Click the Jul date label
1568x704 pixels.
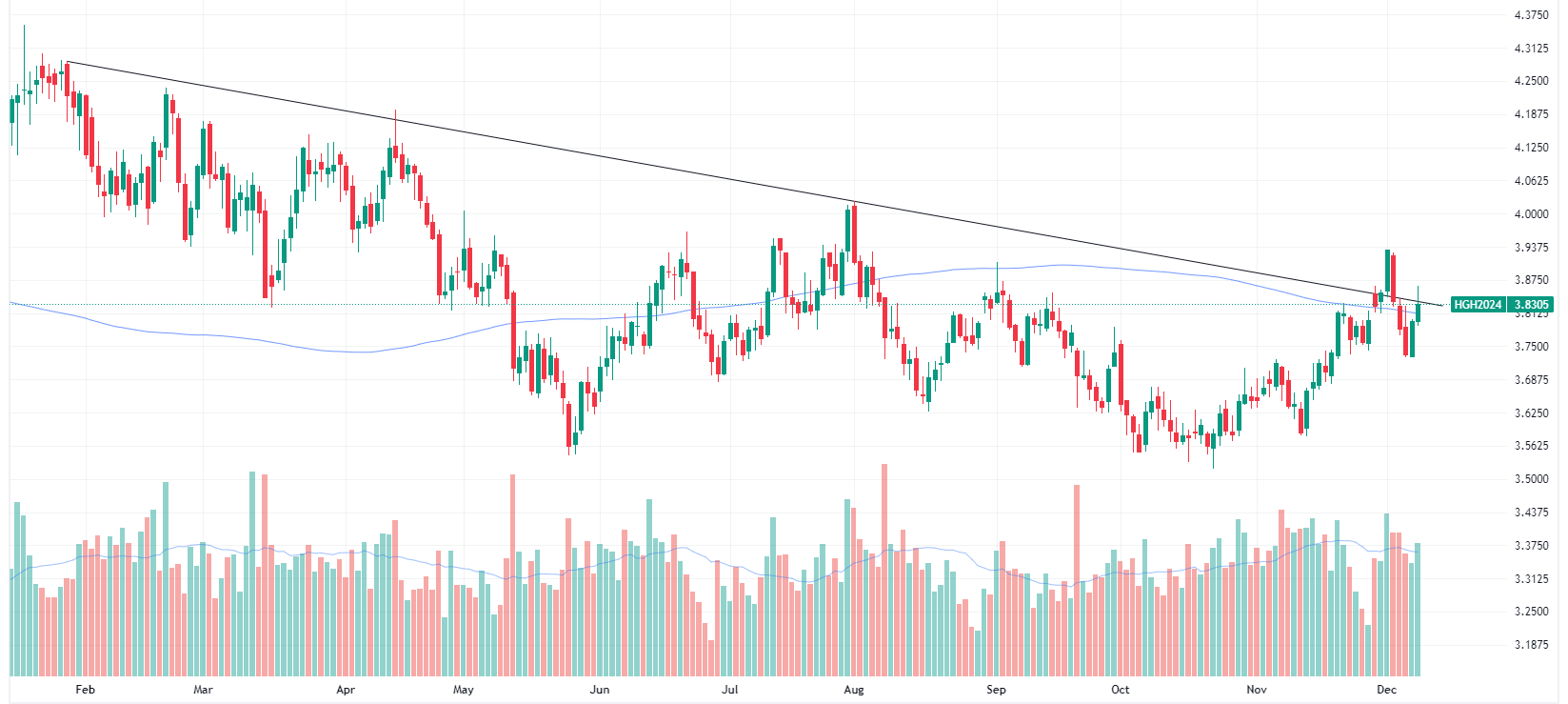click(x=729, y=689)
